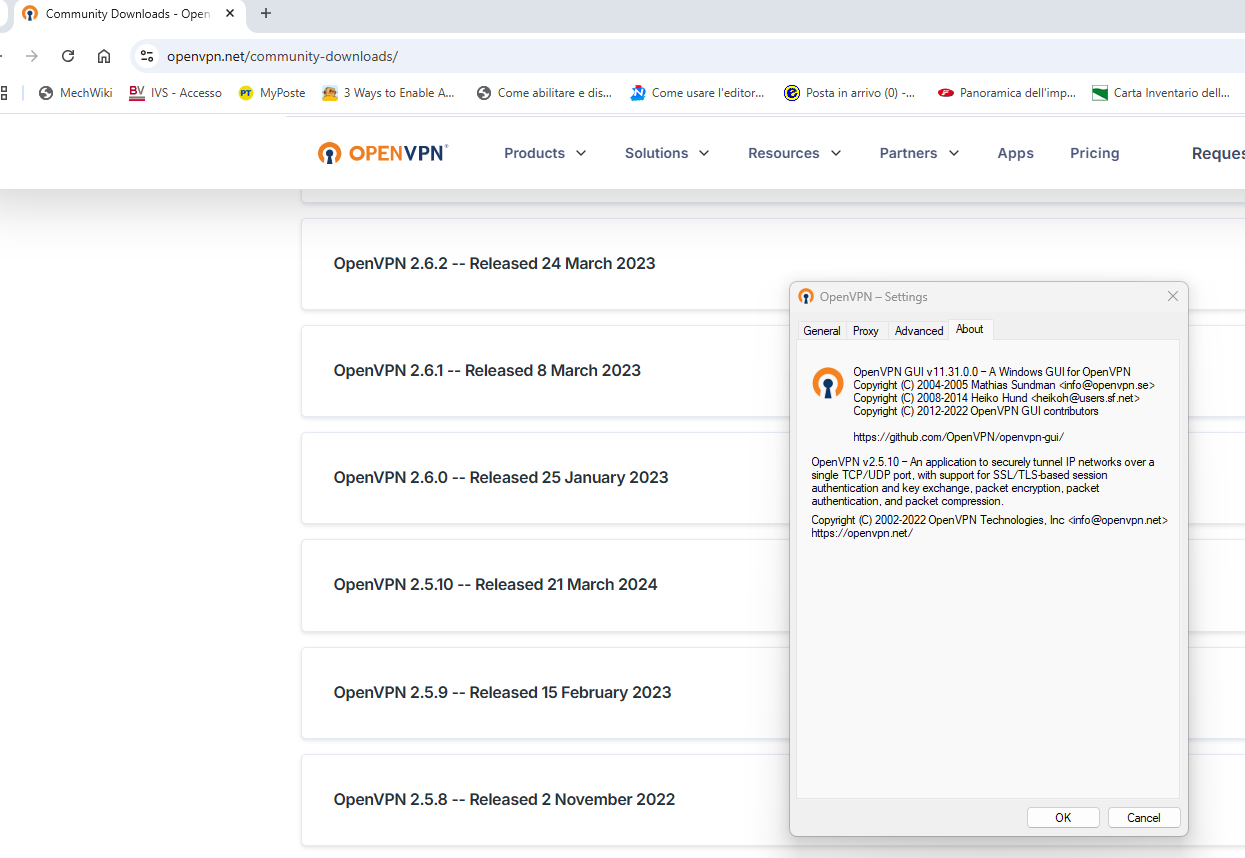The width and height of the screenshot is (1245, 858).
Task: Open site information icon in address bar
Action: point(147,56)
